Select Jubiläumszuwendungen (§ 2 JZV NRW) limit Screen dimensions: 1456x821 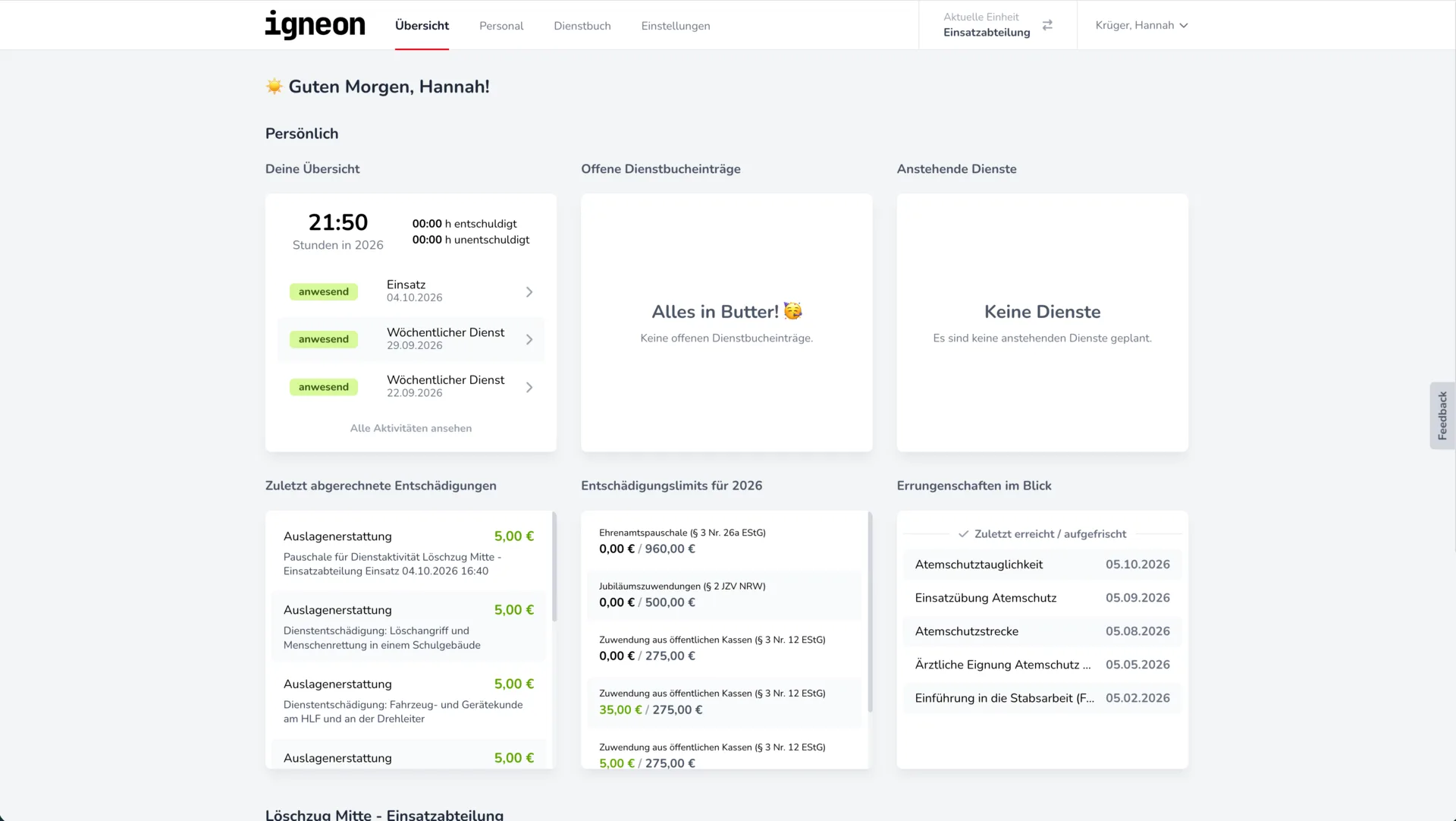pos(724,595)
